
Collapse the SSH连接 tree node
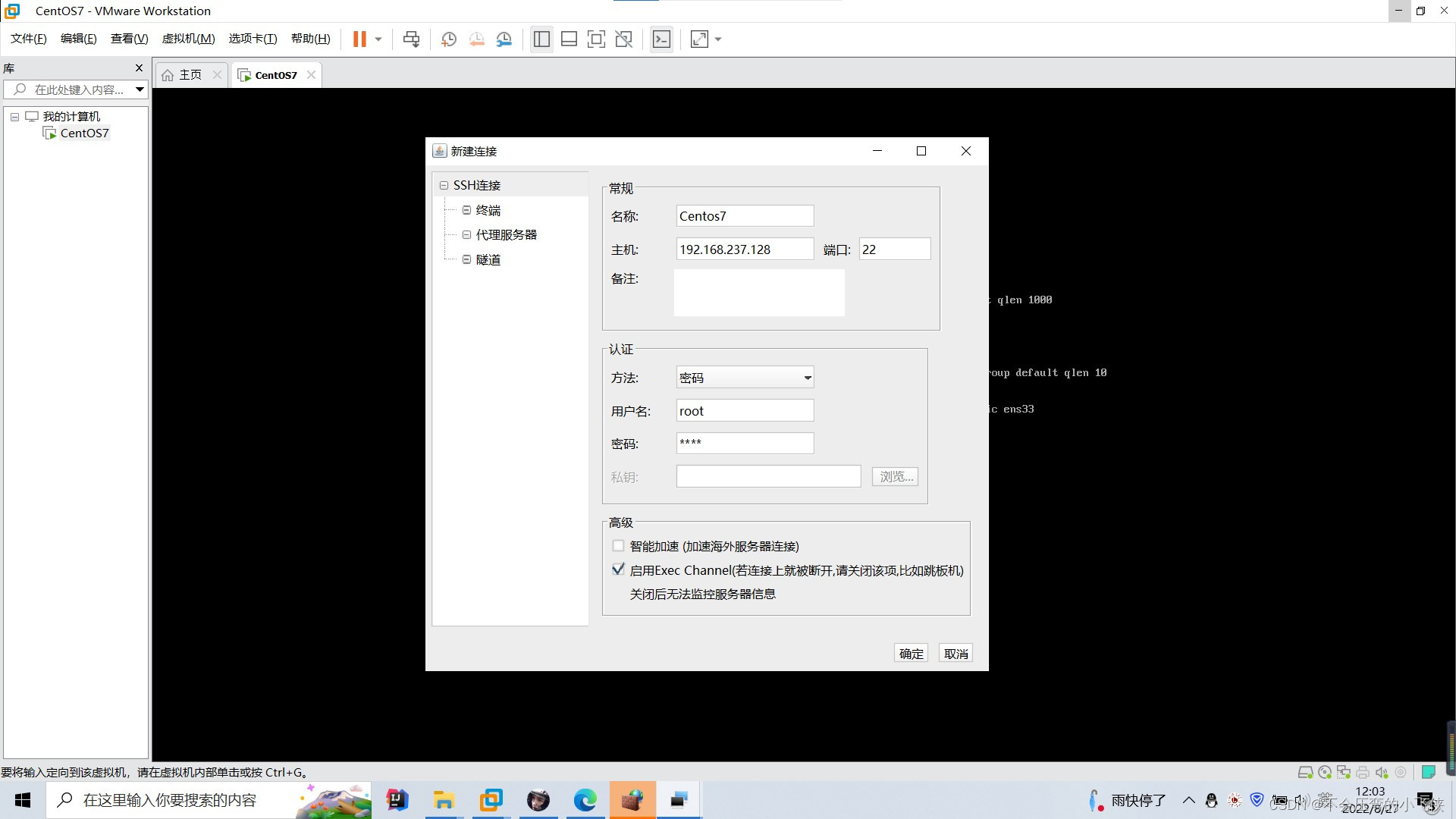[444, 185]
